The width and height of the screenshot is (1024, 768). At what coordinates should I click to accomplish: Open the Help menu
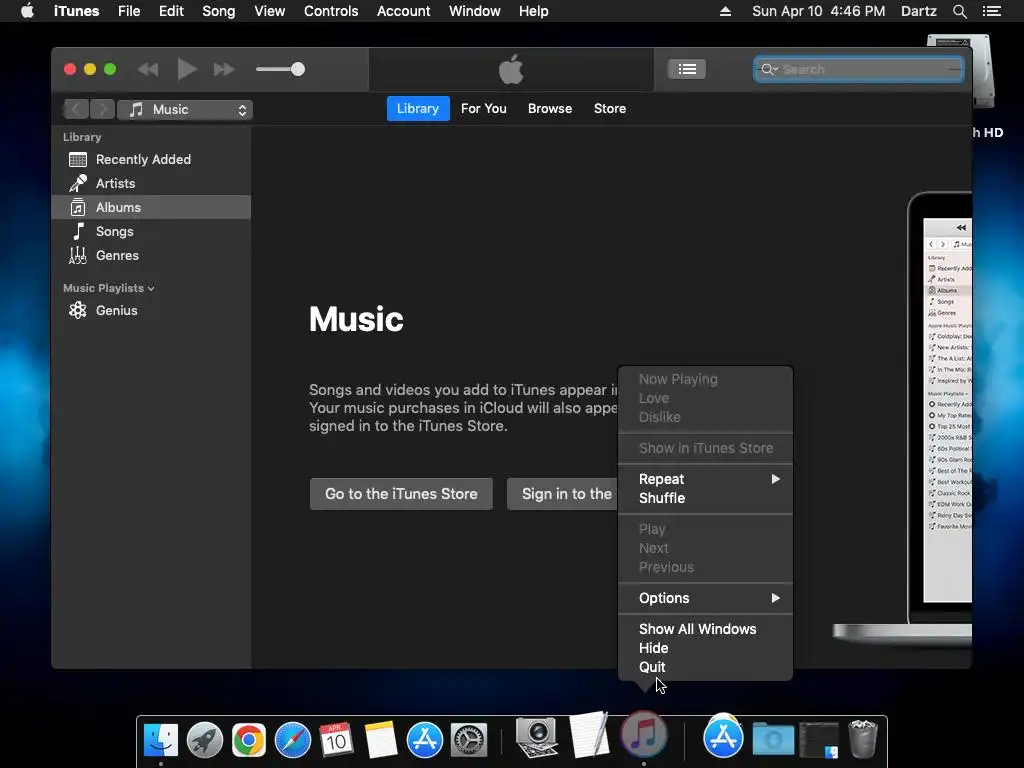534,11
